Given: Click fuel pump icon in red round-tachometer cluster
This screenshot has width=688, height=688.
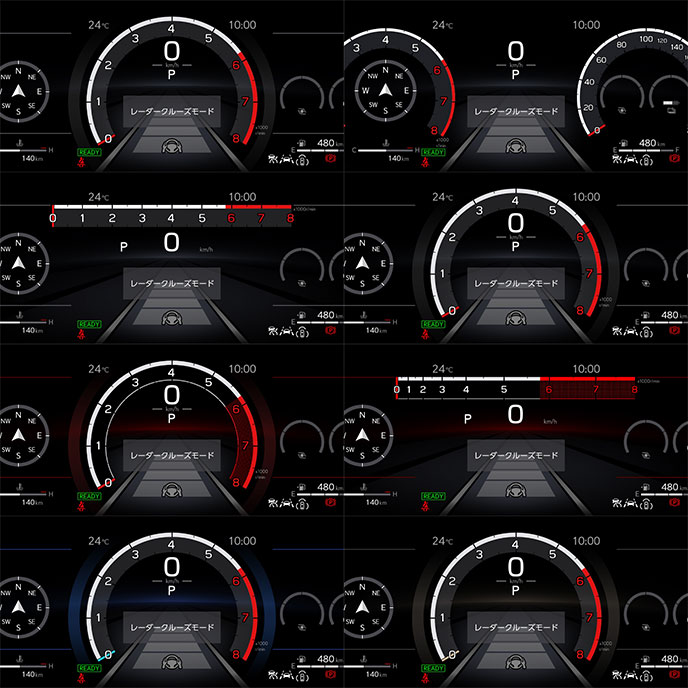Looking at the screenshot, I should coord(301,487).
